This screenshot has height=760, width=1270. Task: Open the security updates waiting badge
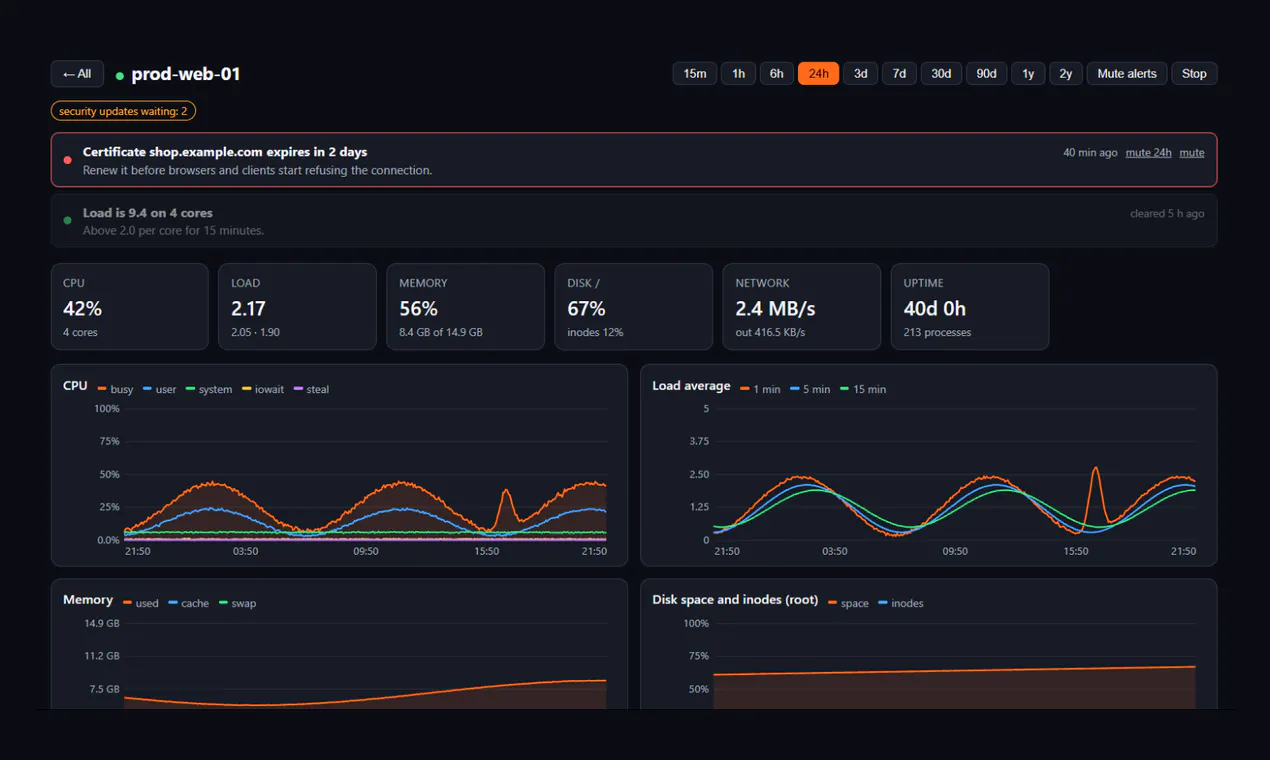pyautogui.click(x=123, y=111)
